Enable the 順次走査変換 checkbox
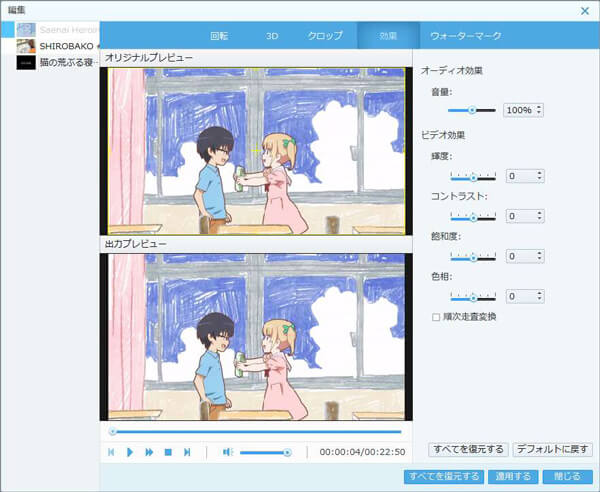Image resolution: width=600 pixels, height=492 pixels. coord(436,317)
